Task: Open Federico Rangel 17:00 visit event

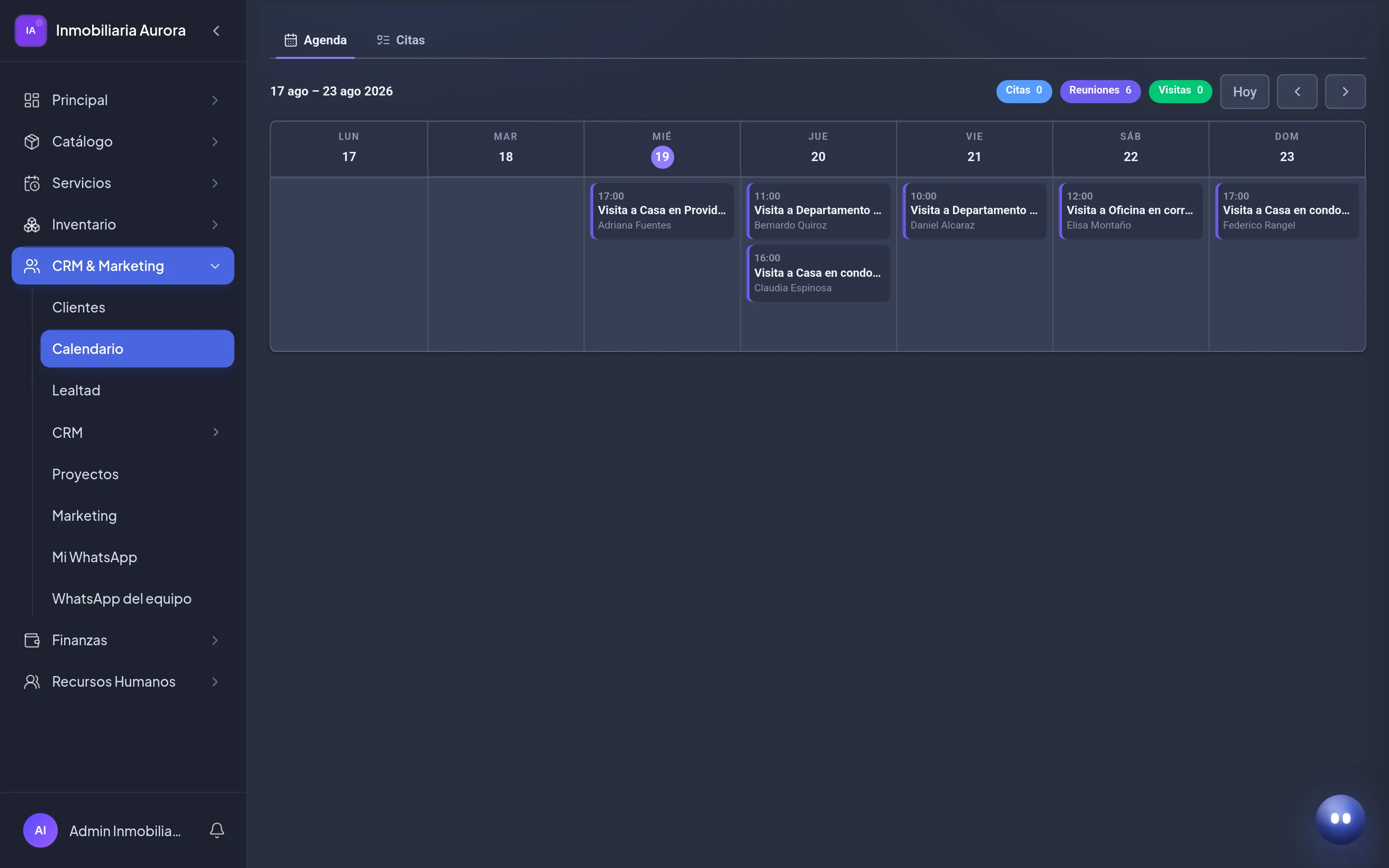Action: click(1287, 211)
